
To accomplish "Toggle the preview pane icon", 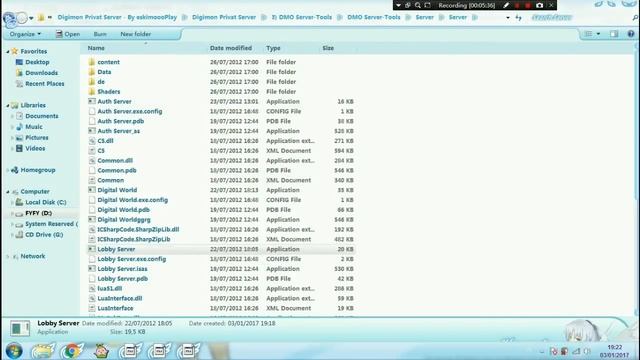I will pyautogui.click(x=614, y=34).
